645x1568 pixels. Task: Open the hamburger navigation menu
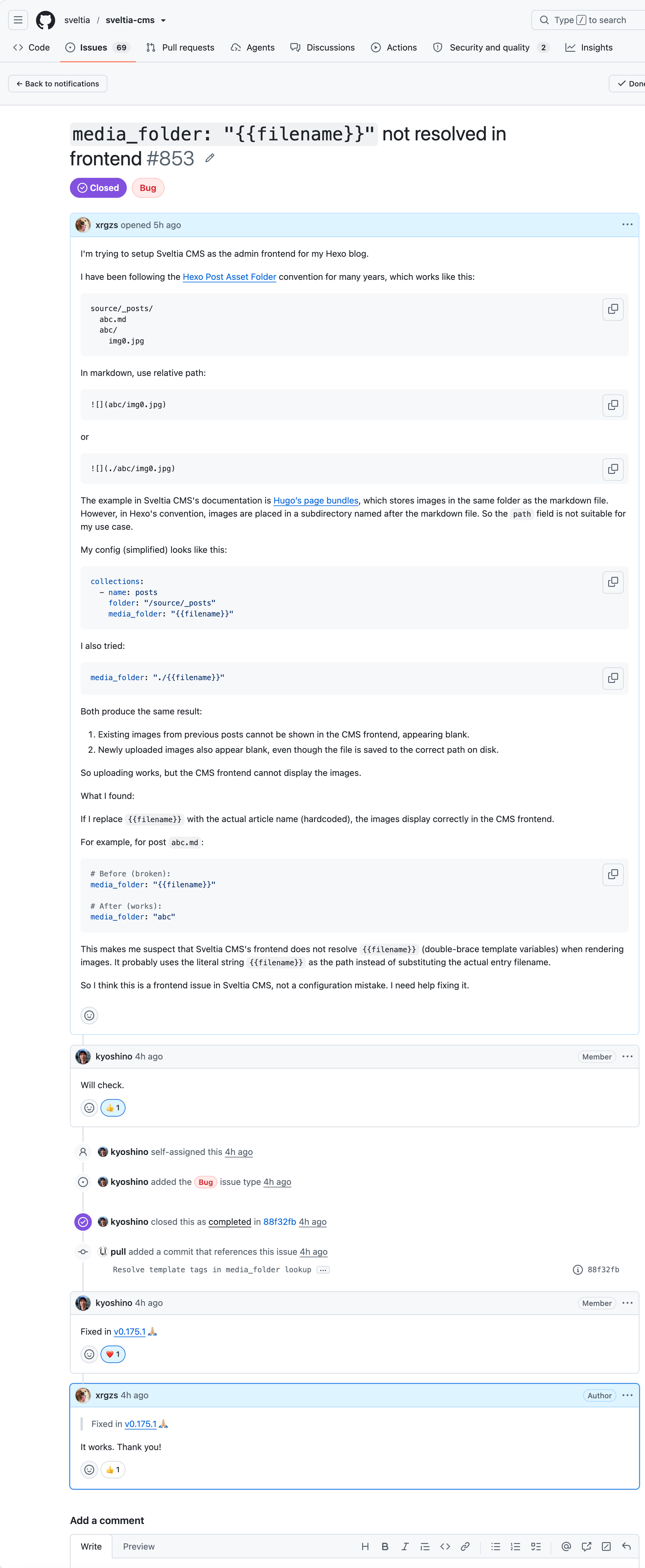point(18,20)
